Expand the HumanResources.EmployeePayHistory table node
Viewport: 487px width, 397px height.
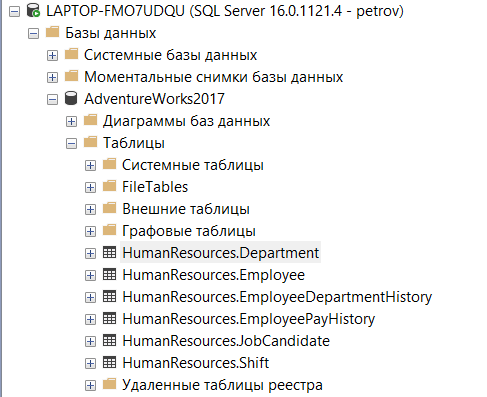90,320
